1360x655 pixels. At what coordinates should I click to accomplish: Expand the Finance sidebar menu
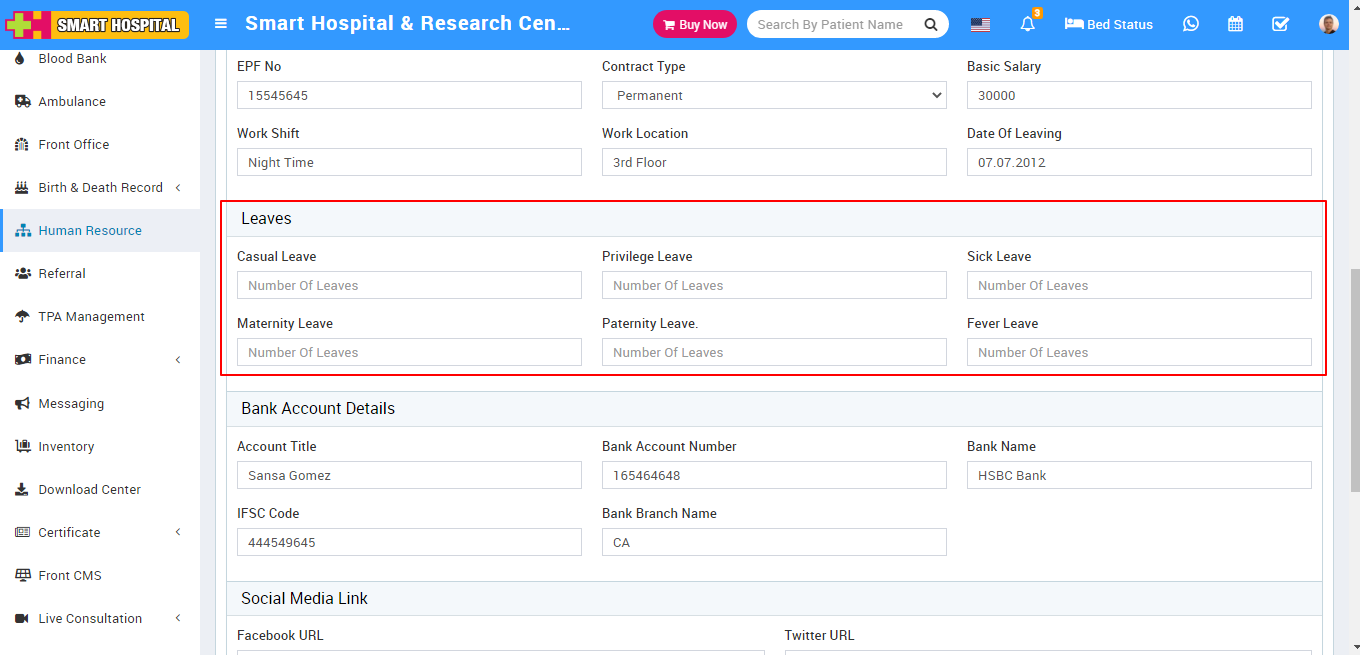point(100,359)
